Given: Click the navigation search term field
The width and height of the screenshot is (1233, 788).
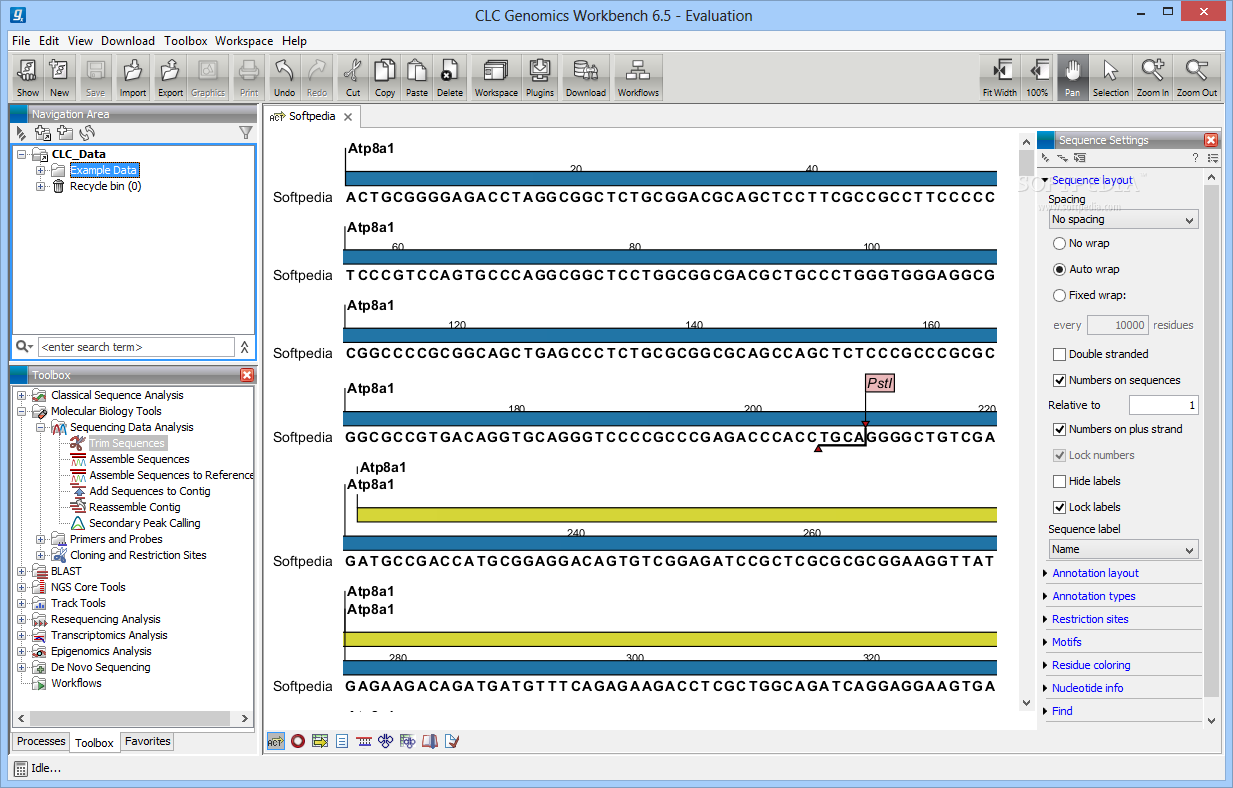Looking at the screenshot, I should [x=136, y=347].
